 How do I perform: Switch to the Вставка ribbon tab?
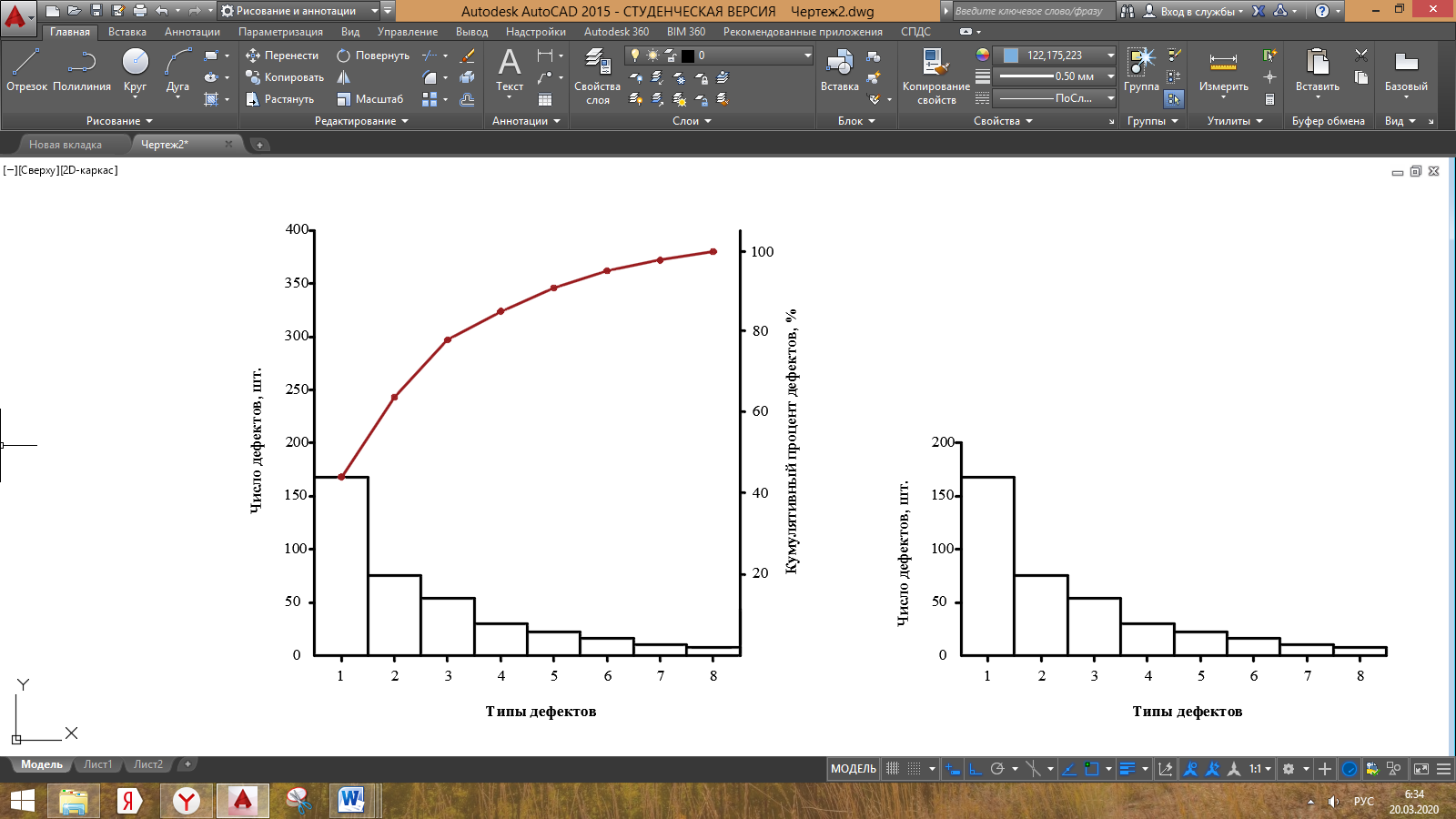126,32
